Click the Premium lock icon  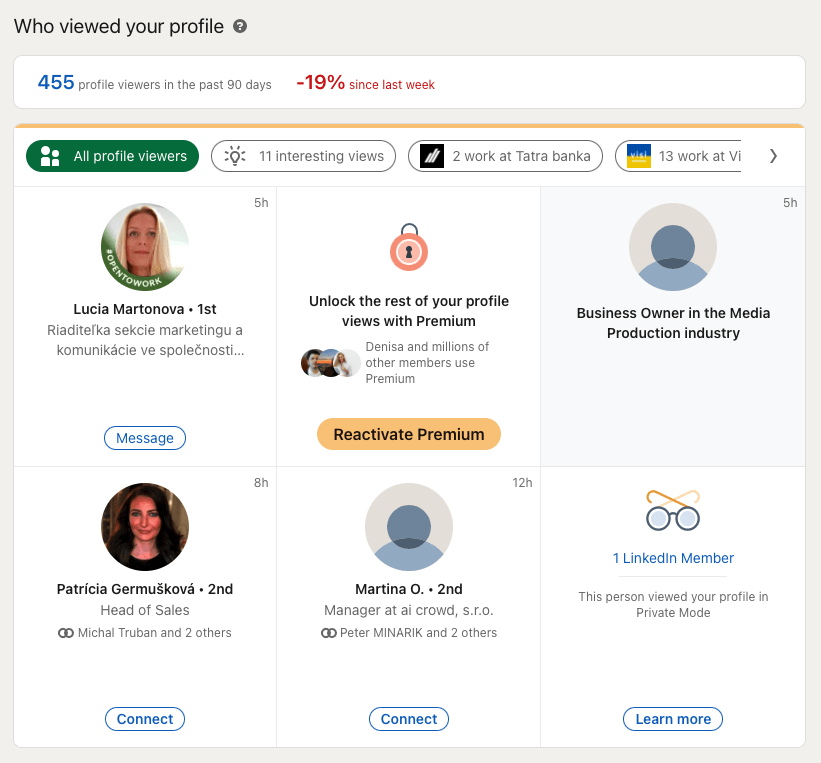click(409, 247)
